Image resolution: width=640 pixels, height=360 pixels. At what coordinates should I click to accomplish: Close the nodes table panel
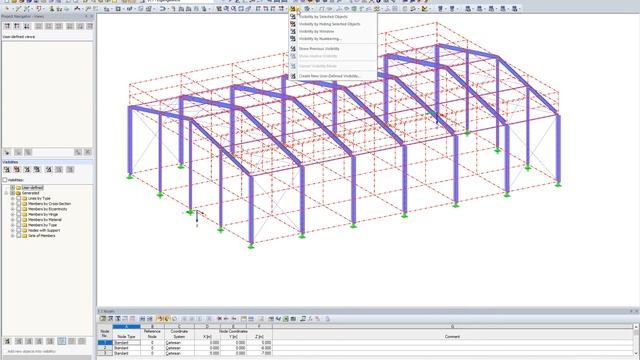click(637, 311)
